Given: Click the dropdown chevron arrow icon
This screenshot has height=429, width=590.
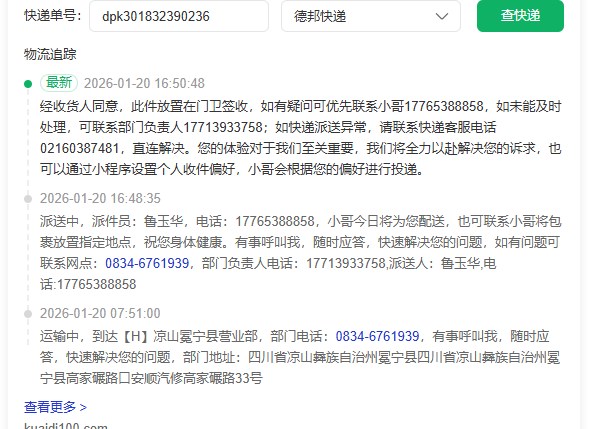Looking at the screenshot, I should pyautogui.click(x=441, y=16).
